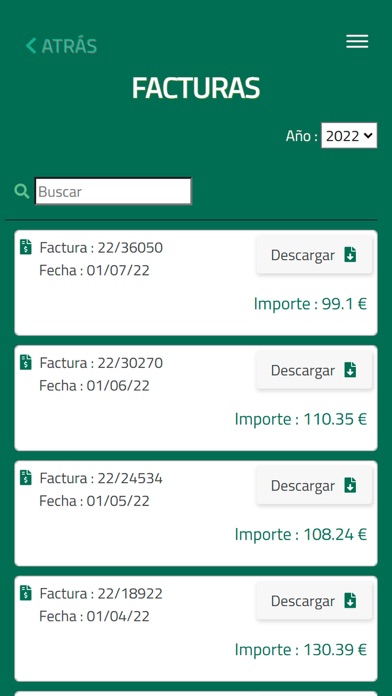Click the back chevron next to ATRÁS

[31, 46]
